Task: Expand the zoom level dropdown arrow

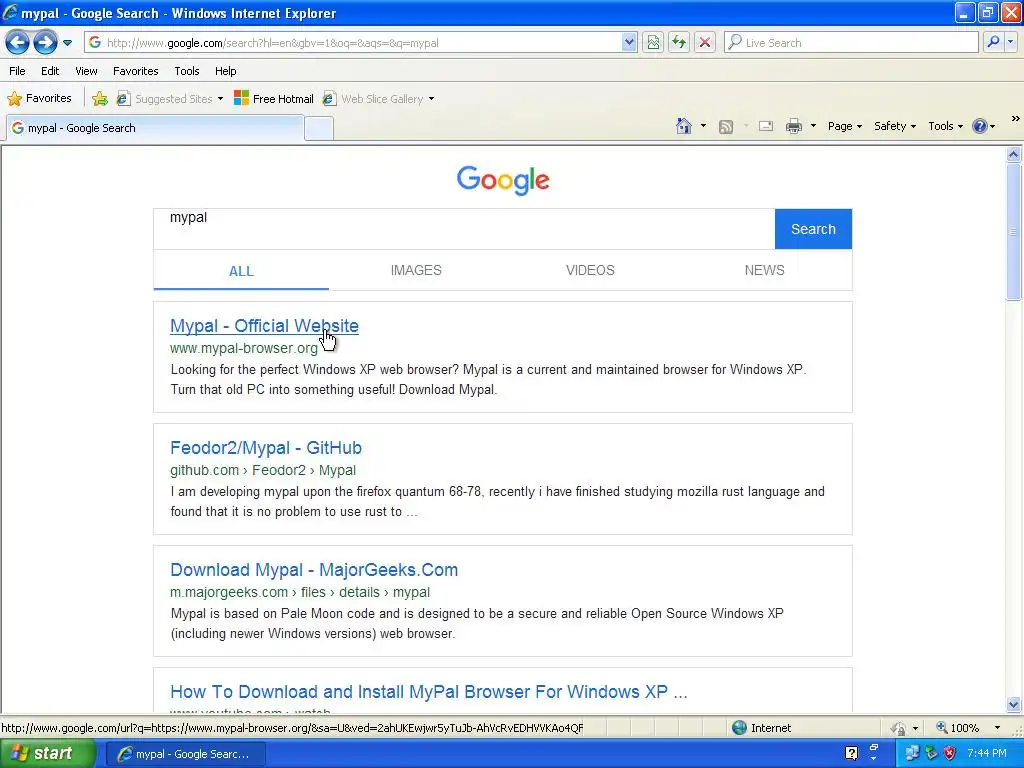Action: [x=997, y=728]
